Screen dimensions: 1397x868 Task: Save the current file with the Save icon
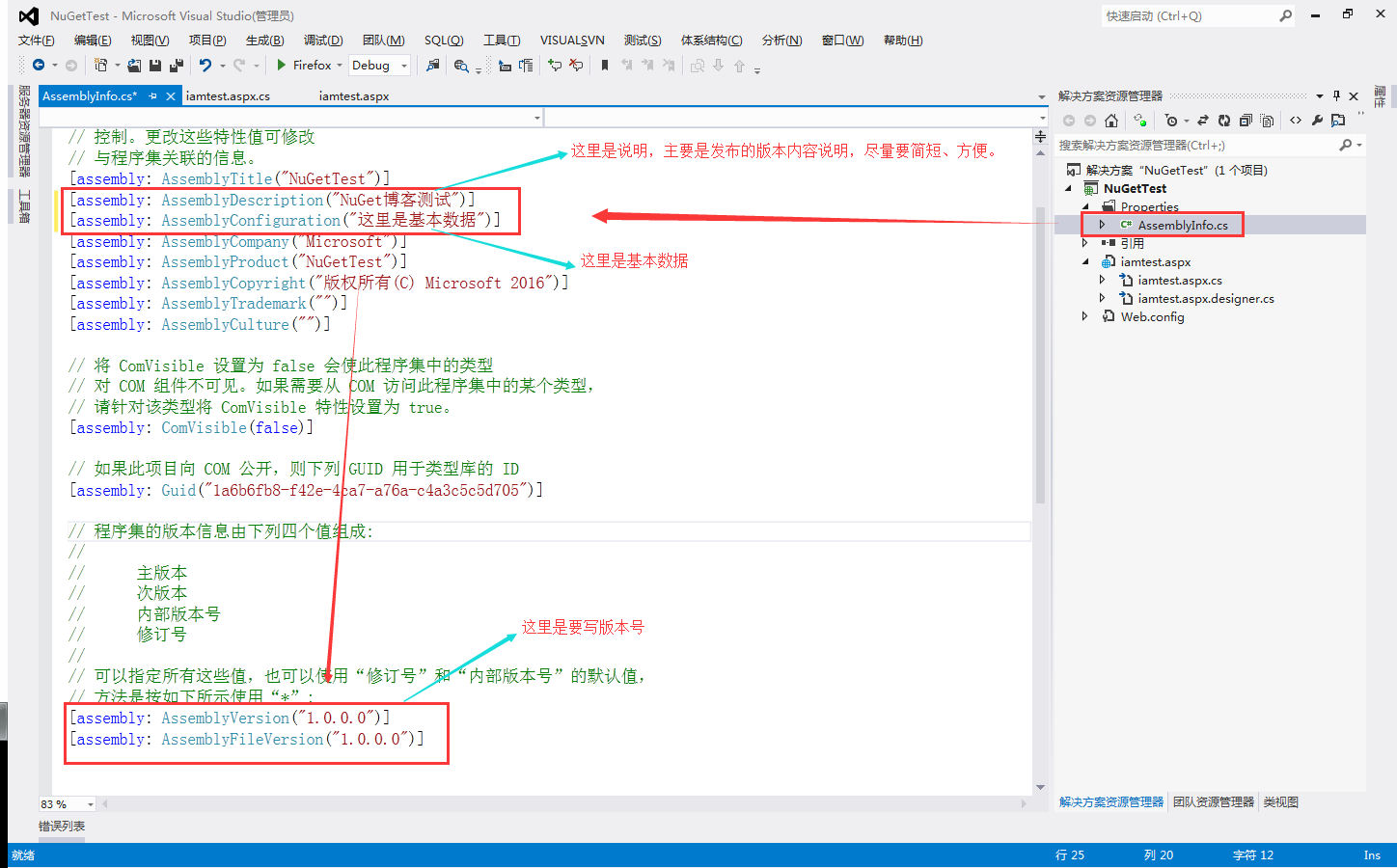155,66
